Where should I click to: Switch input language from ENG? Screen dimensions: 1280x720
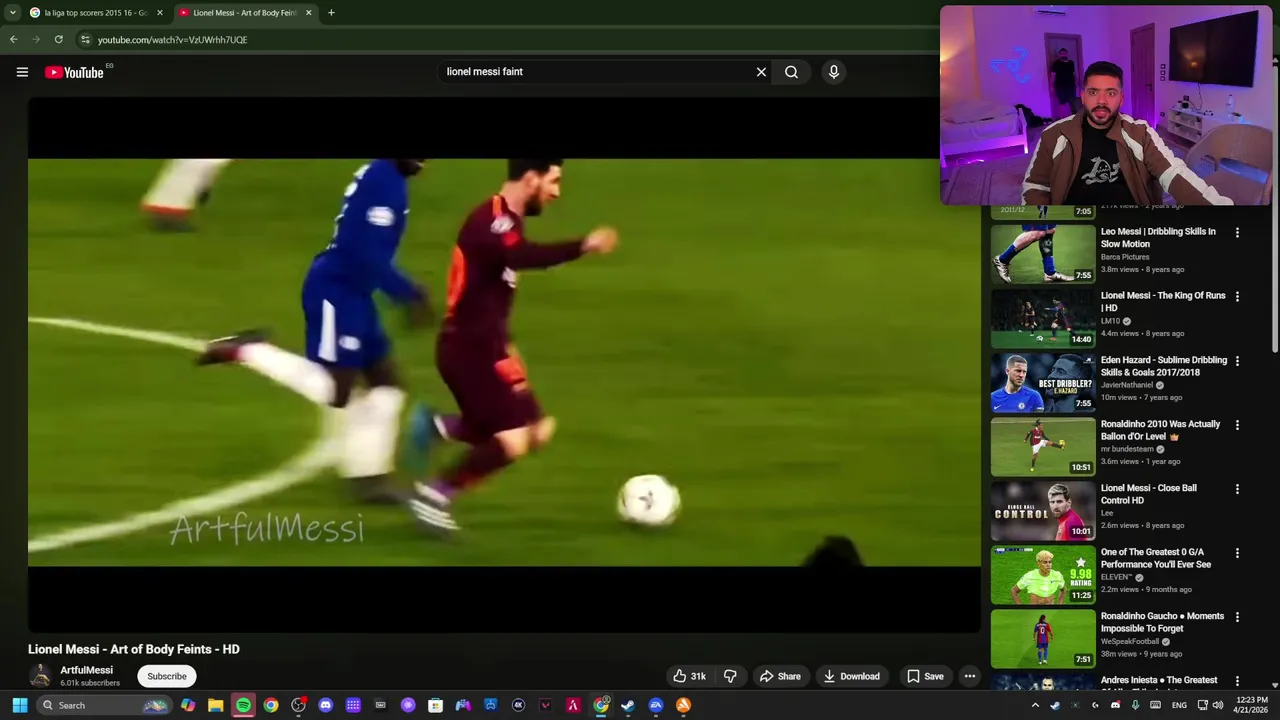pos(1179,705)
